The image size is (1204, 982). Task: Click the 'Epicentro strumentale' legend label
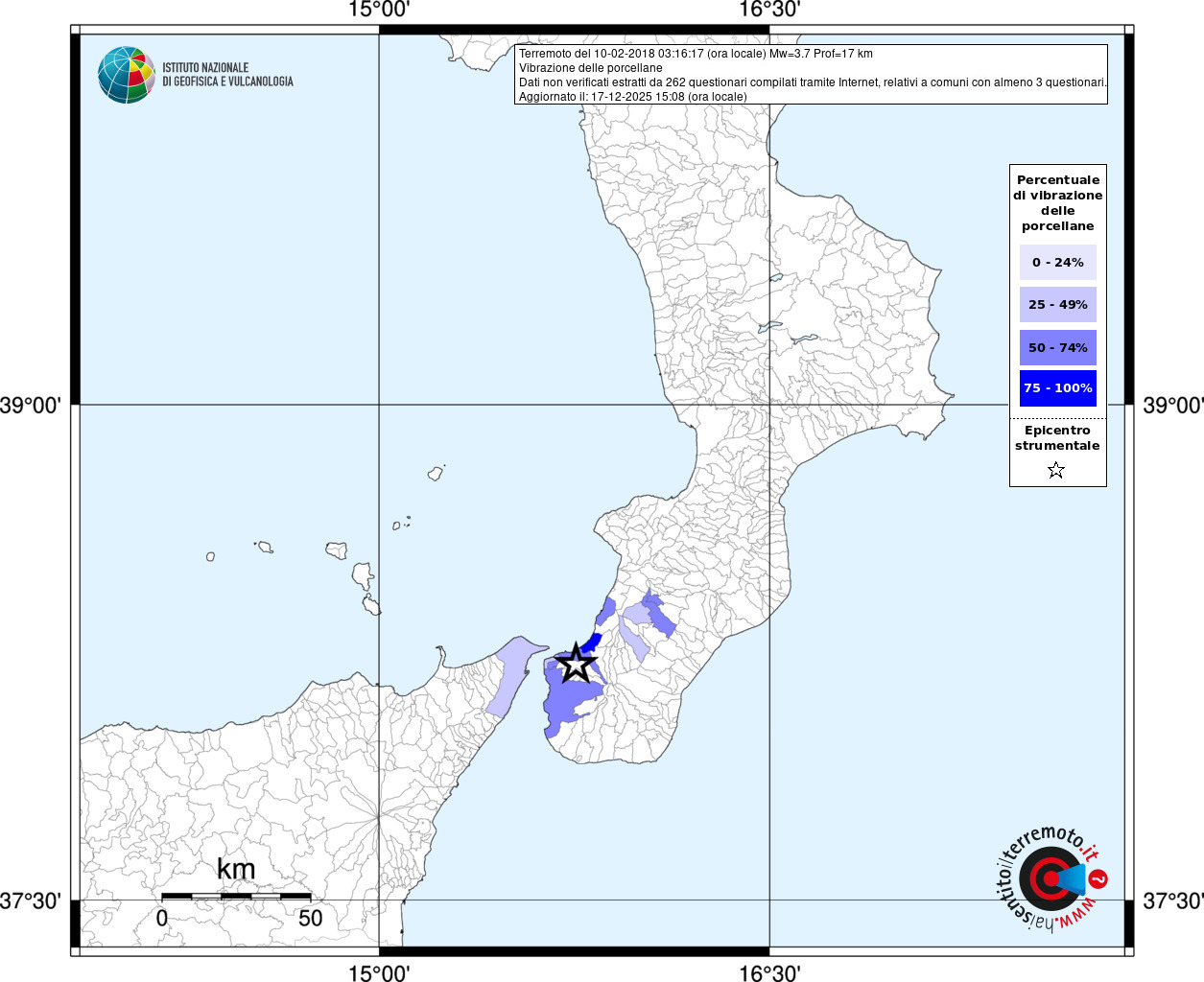[1057, 438]
